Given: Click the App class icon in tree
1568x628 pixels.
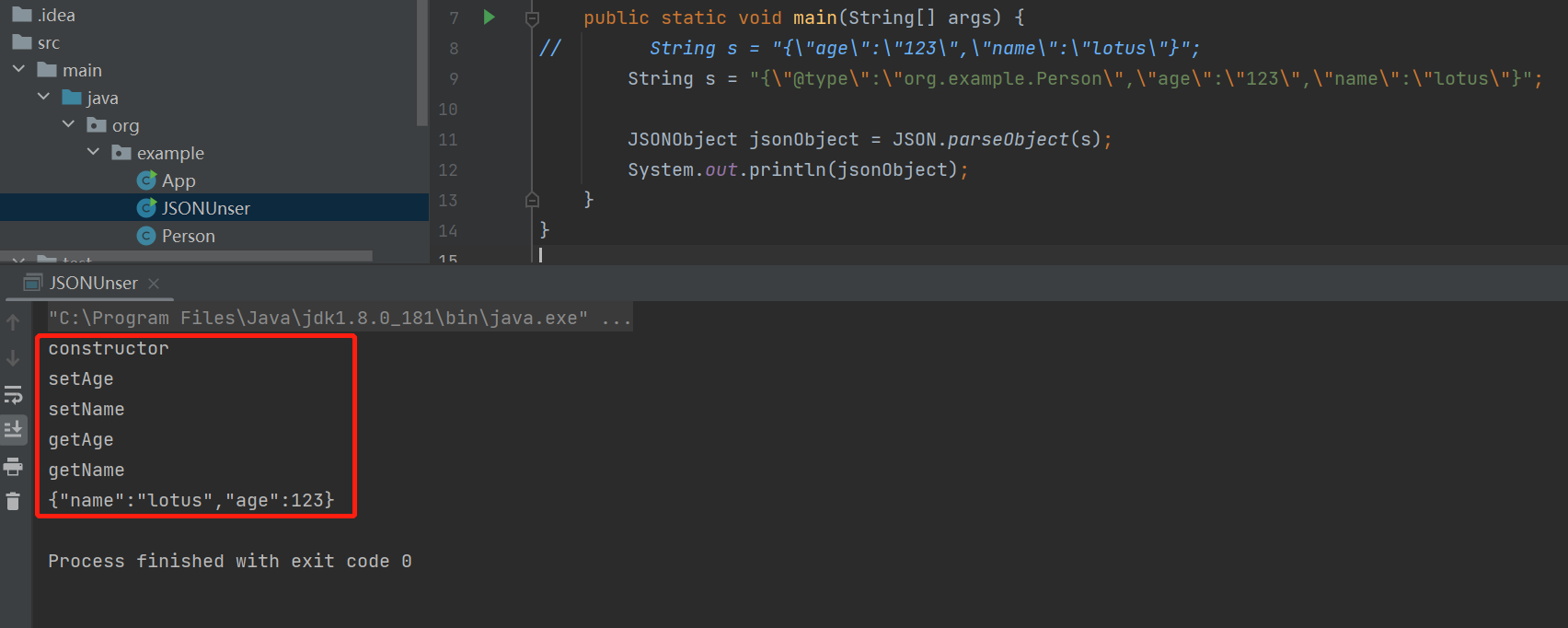Looking at the screenshot, I should pos(146,181).
